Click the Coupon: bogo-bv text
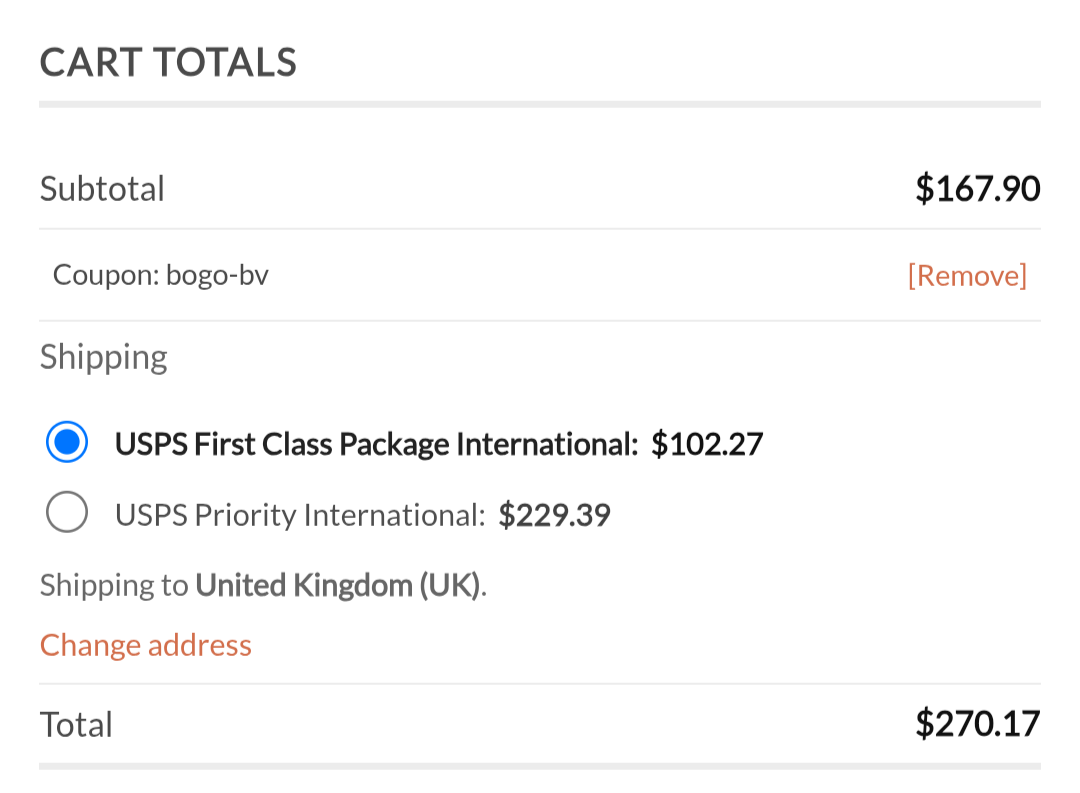This screenshot has width=1080, height=793. coord(160,275)
